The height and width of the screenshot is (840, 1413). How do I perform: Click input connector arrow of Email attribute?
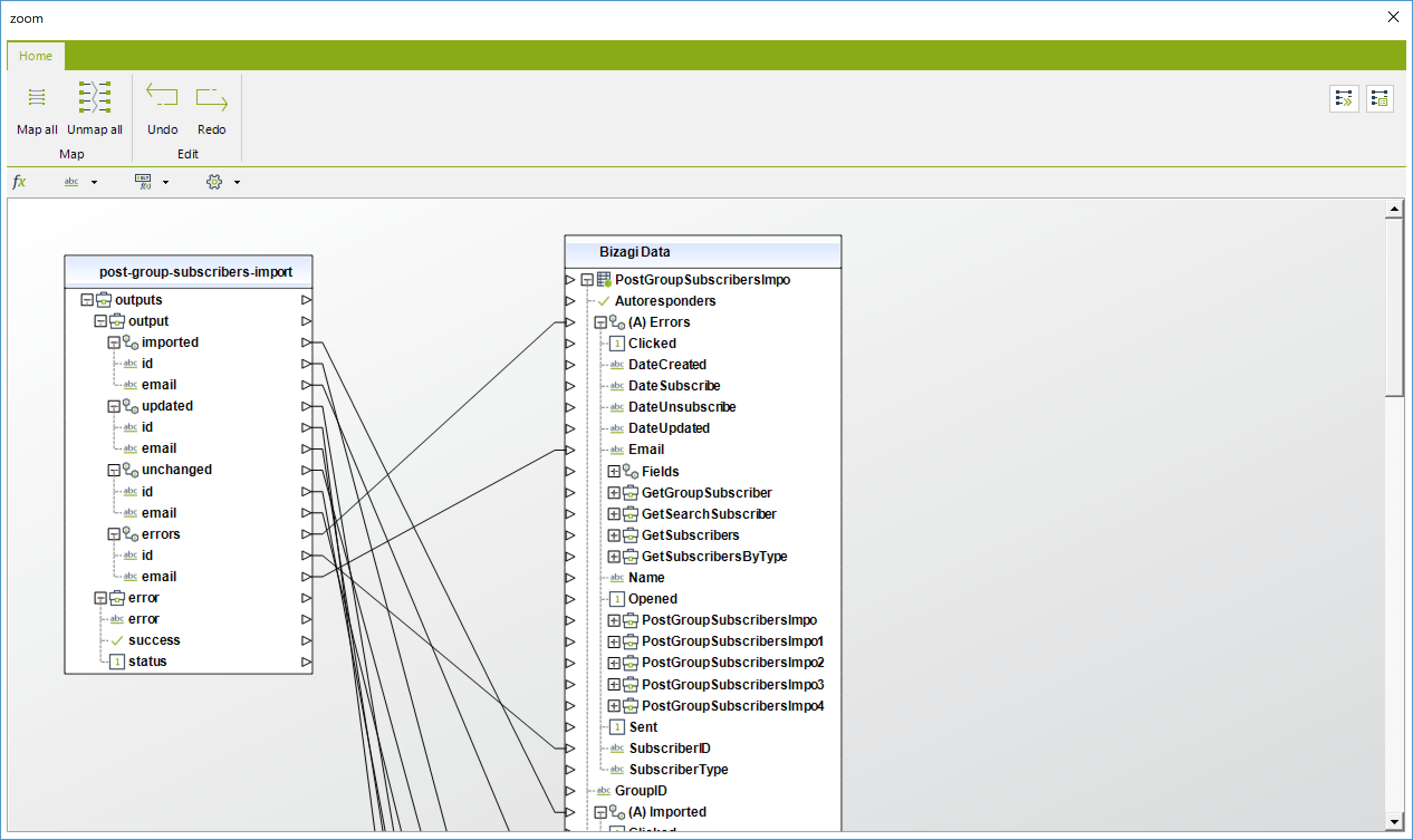570,450
